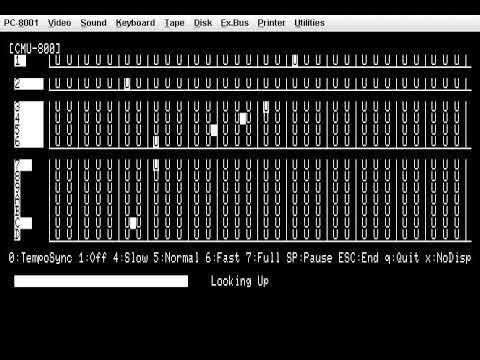Click the white playback progress bar
The image size is (480, 360).
[x=101, y=281]
